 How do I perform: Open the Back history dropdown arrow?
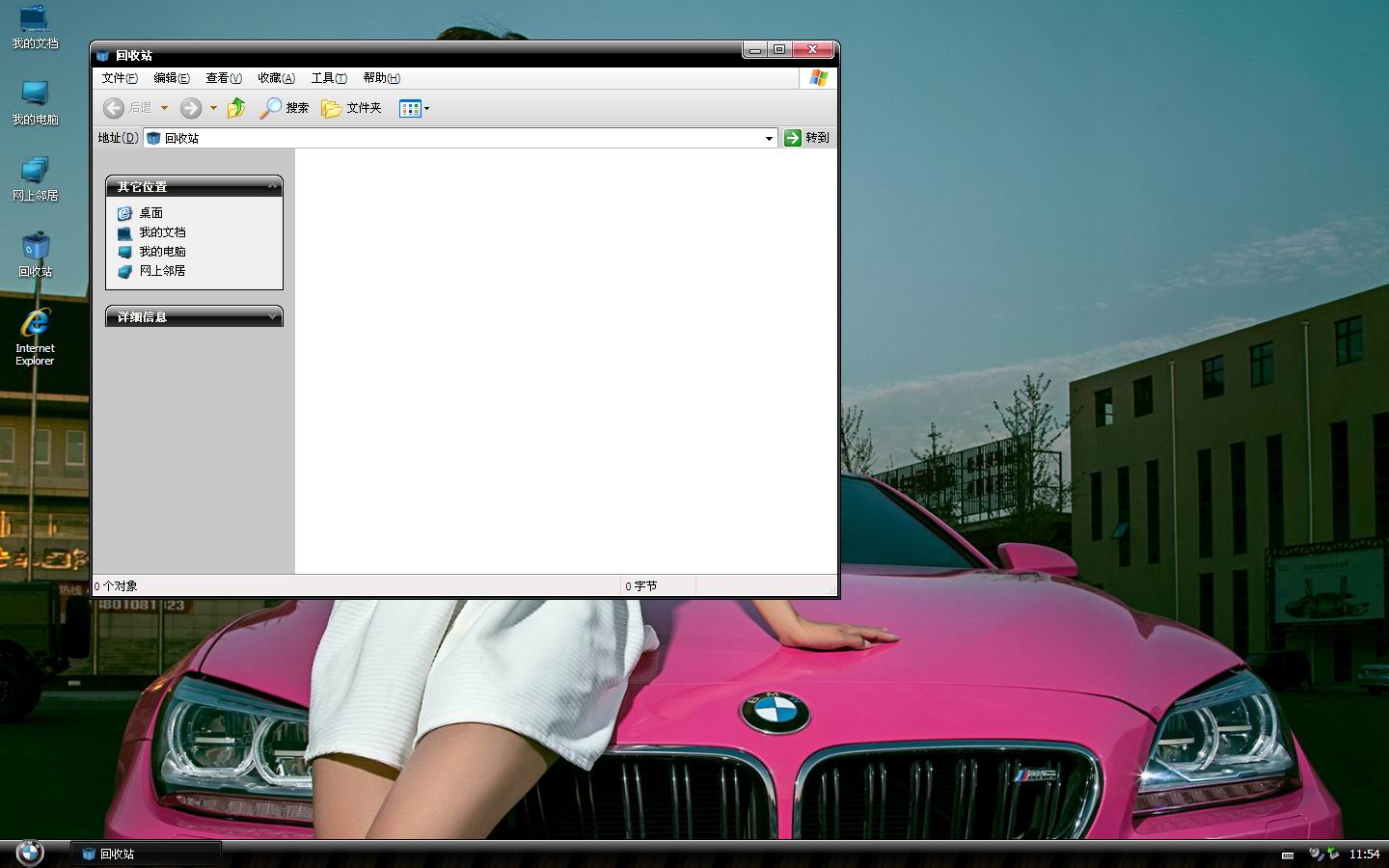pos(164,108)
